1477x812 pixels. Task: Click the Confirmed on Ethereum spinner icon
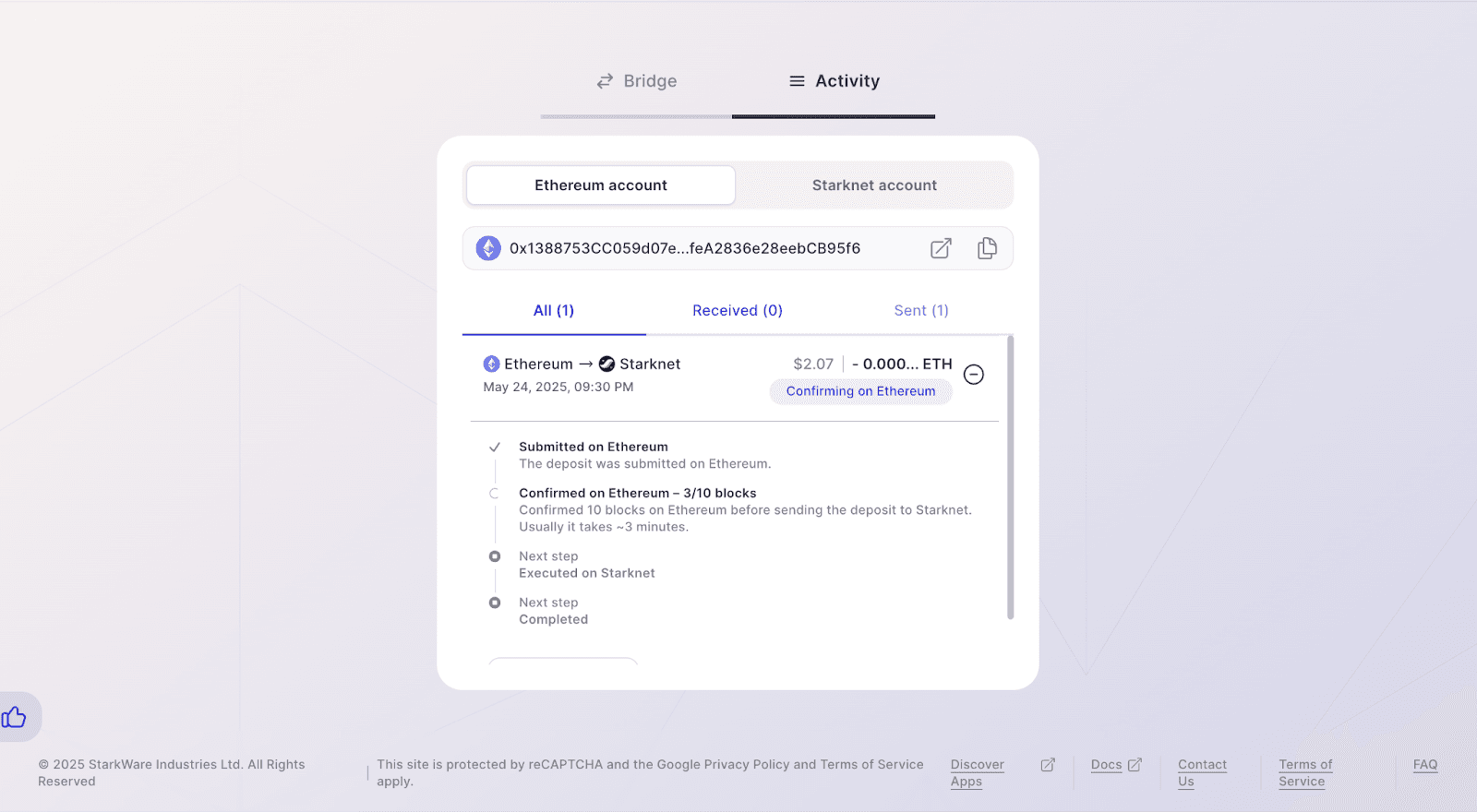(x=495, y=494)
